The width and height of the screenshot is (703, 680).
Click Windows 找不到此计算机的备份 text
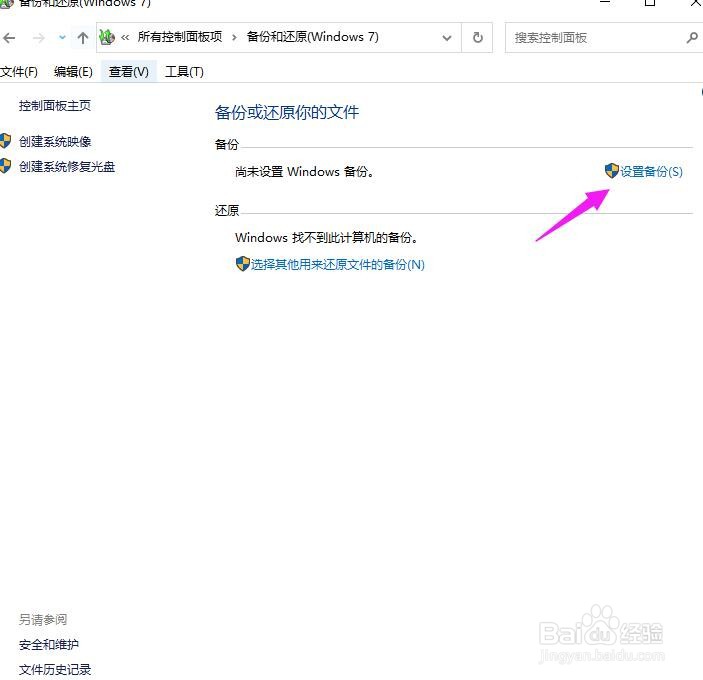(x=327, y=238)
